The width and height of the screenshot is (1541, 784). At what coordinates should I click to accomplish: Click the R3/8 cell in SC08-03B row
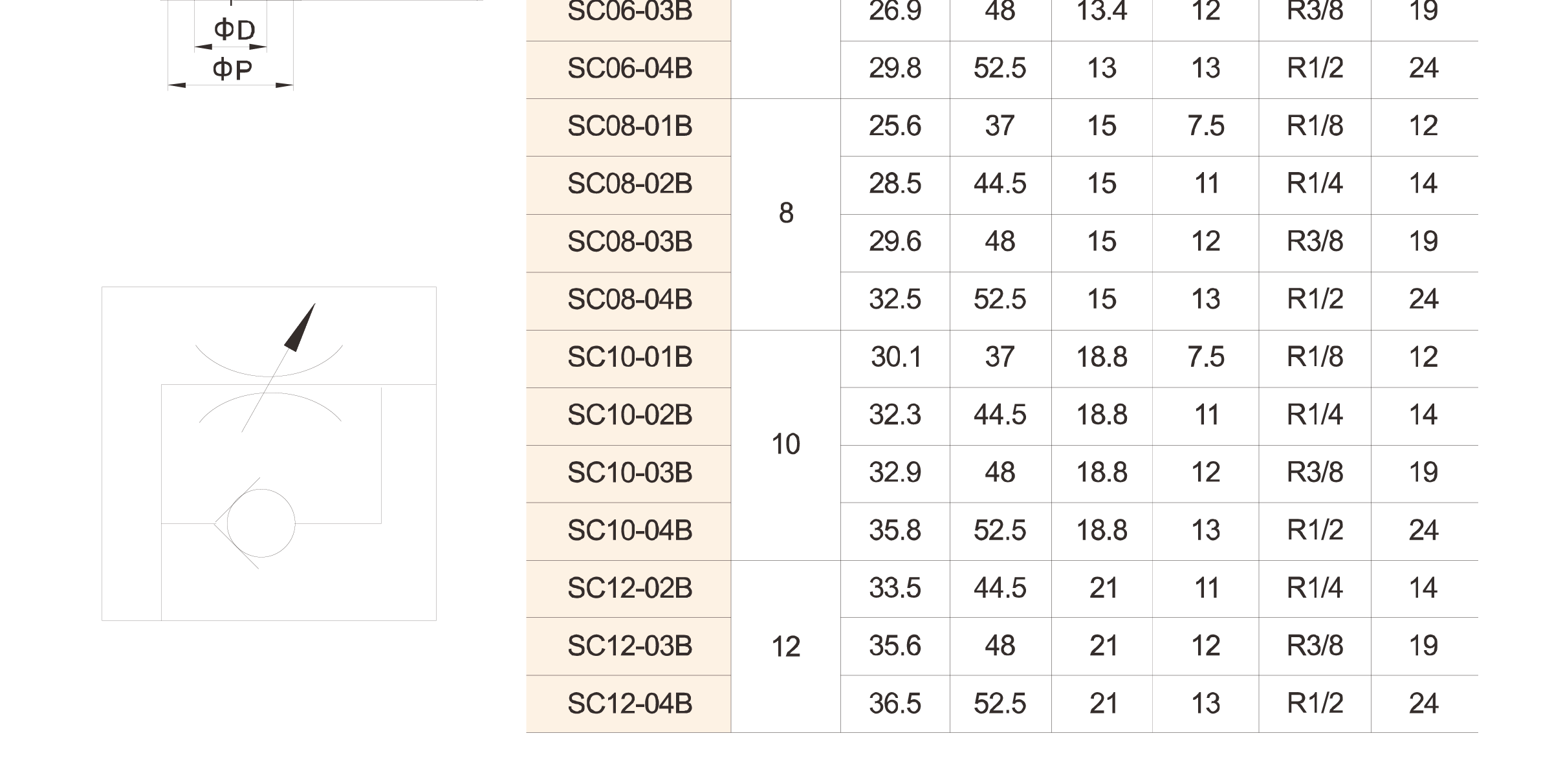(1315, 242)
